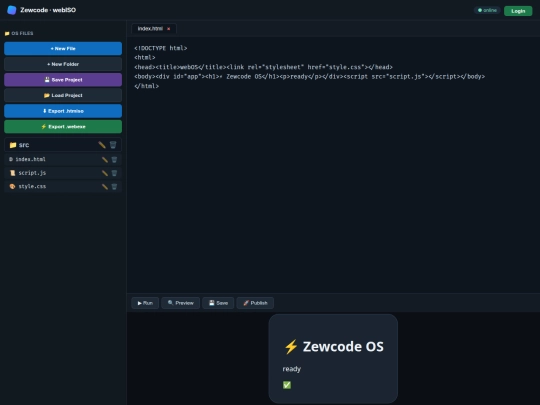Image resolution: width=540 pixels, height=405 pixels.
Task: Delete the src folder with trash icon
Action: point(113,145)
